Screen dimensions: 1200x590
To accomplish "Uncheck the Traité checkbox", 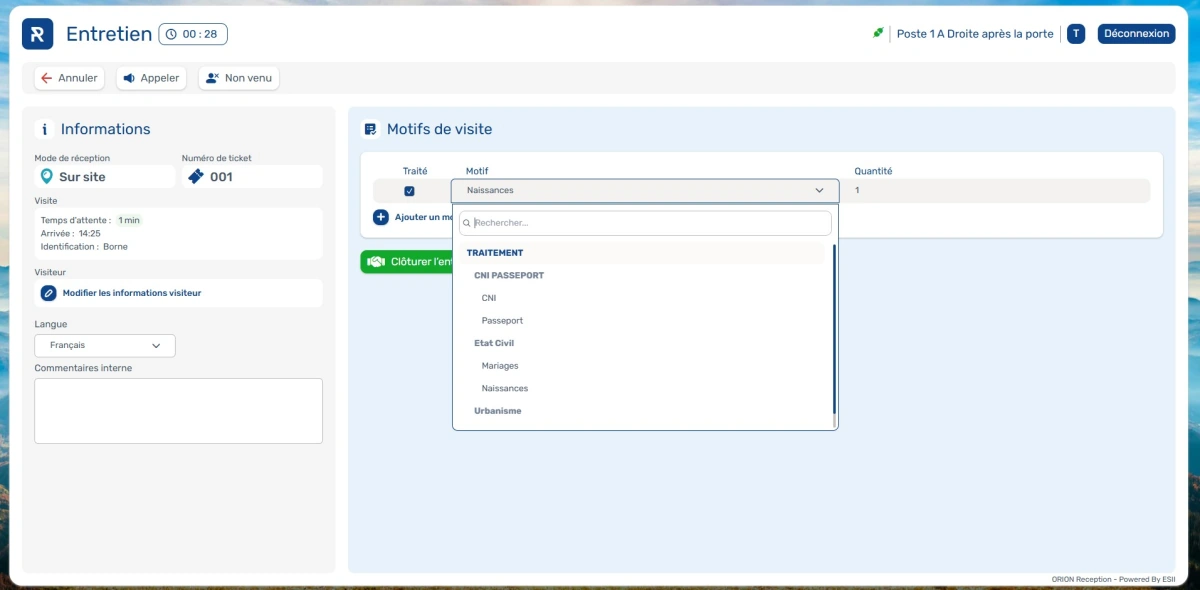I will 409,191.
